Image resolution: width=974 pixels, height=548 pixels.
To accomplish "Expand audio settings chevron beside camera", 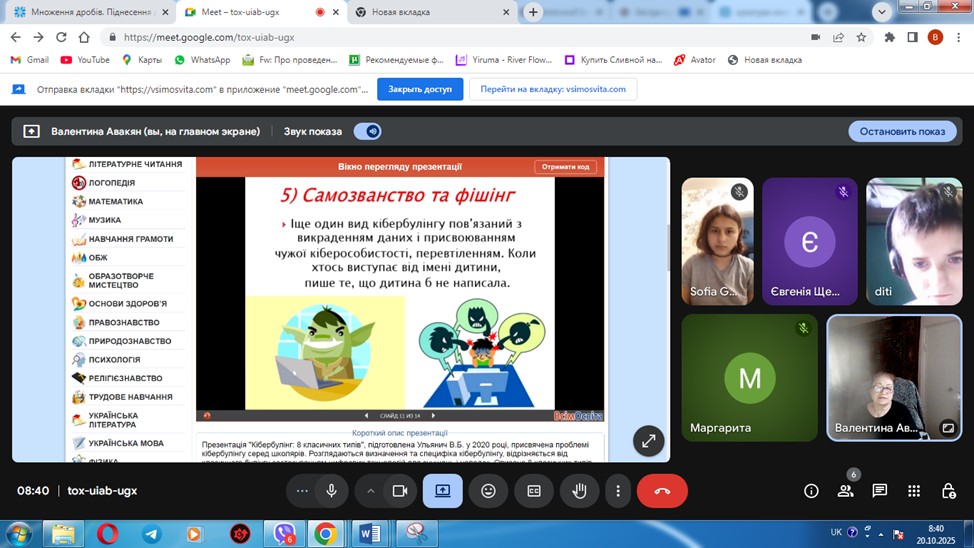I will point(371,491).
